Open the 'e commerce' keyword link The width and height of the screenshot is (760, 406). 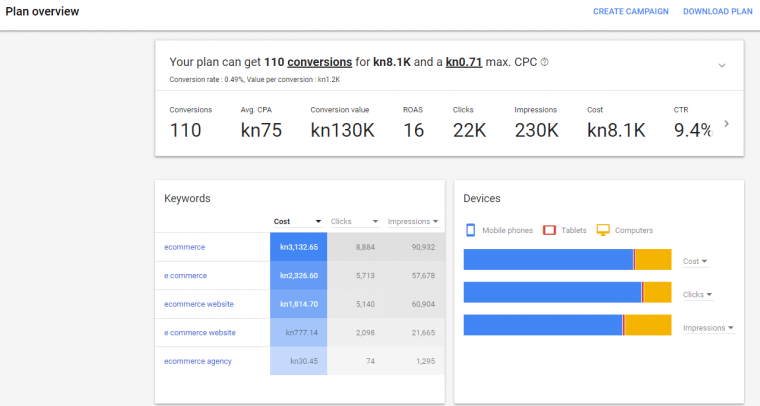tap(185, 276)
